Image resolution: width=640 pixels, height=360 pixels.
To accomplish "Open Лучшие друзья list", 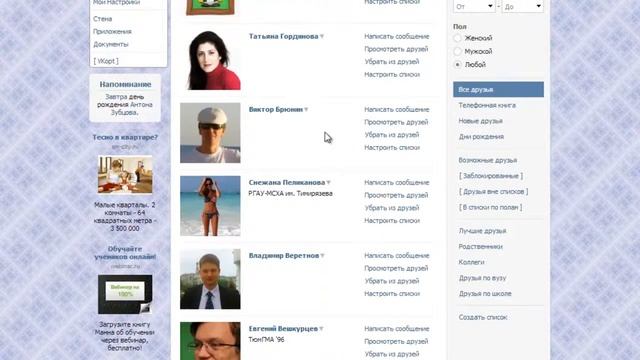I will [482, 231].
